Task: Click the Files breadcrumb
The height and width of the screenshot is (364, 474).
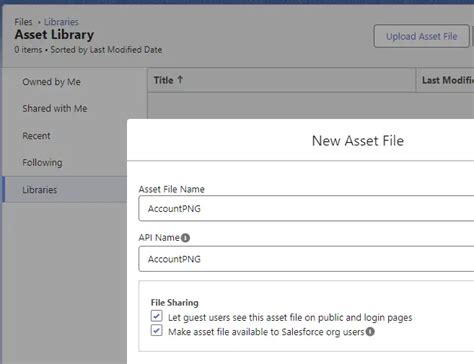Action: coord(23,22)
